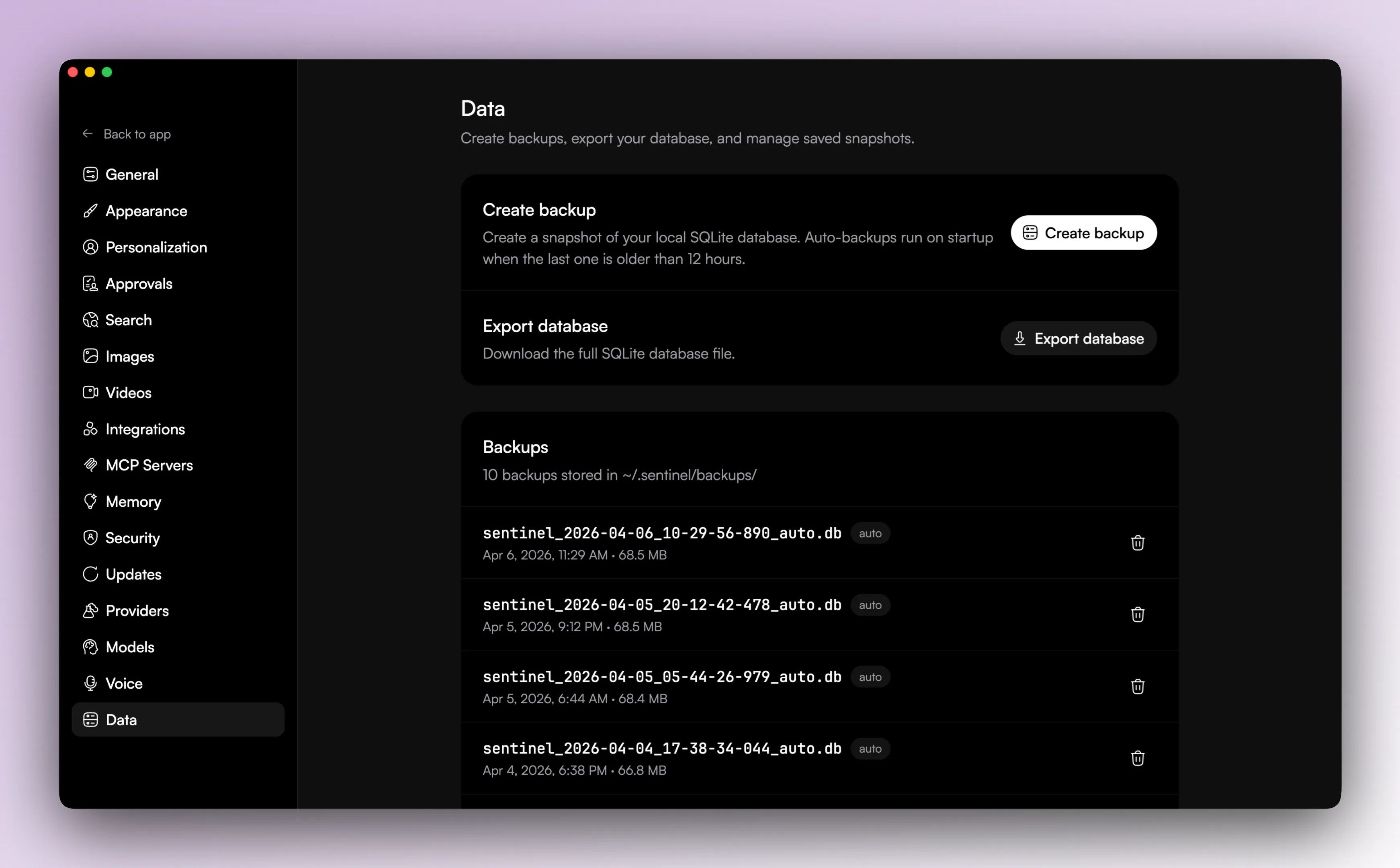Click the Export database button
This screenshot has height=868, width=1400.
tap(1078, 338)
